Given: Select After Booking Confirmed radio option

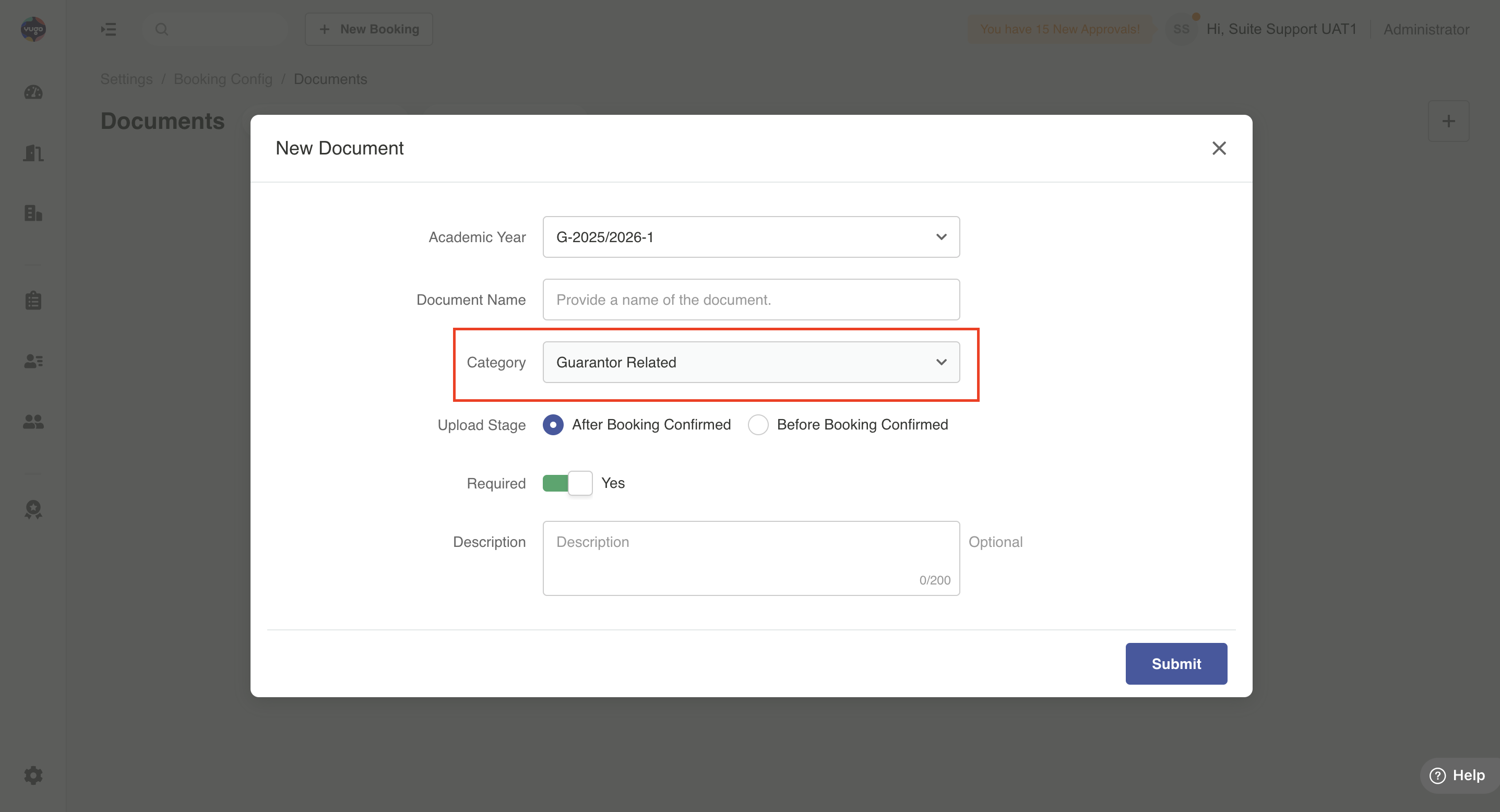Looking at the screenshot, I should (553, 425).
